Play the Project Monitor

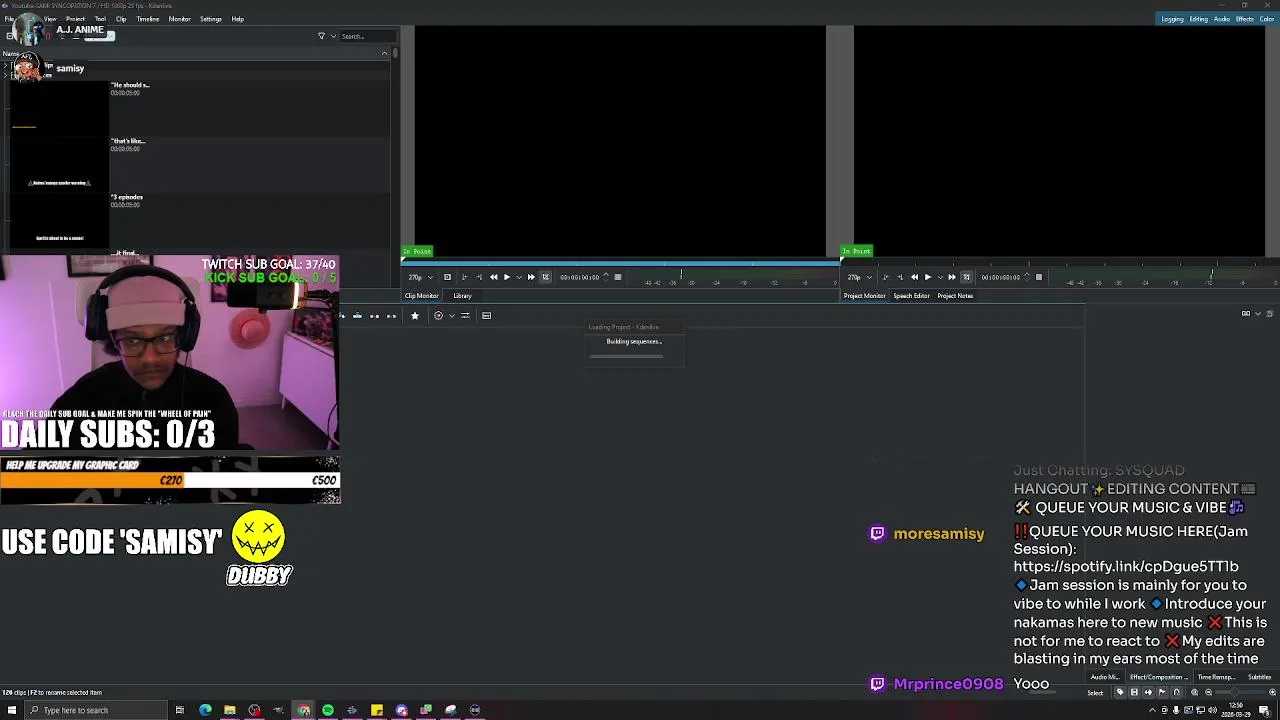[x=928, y=277]
